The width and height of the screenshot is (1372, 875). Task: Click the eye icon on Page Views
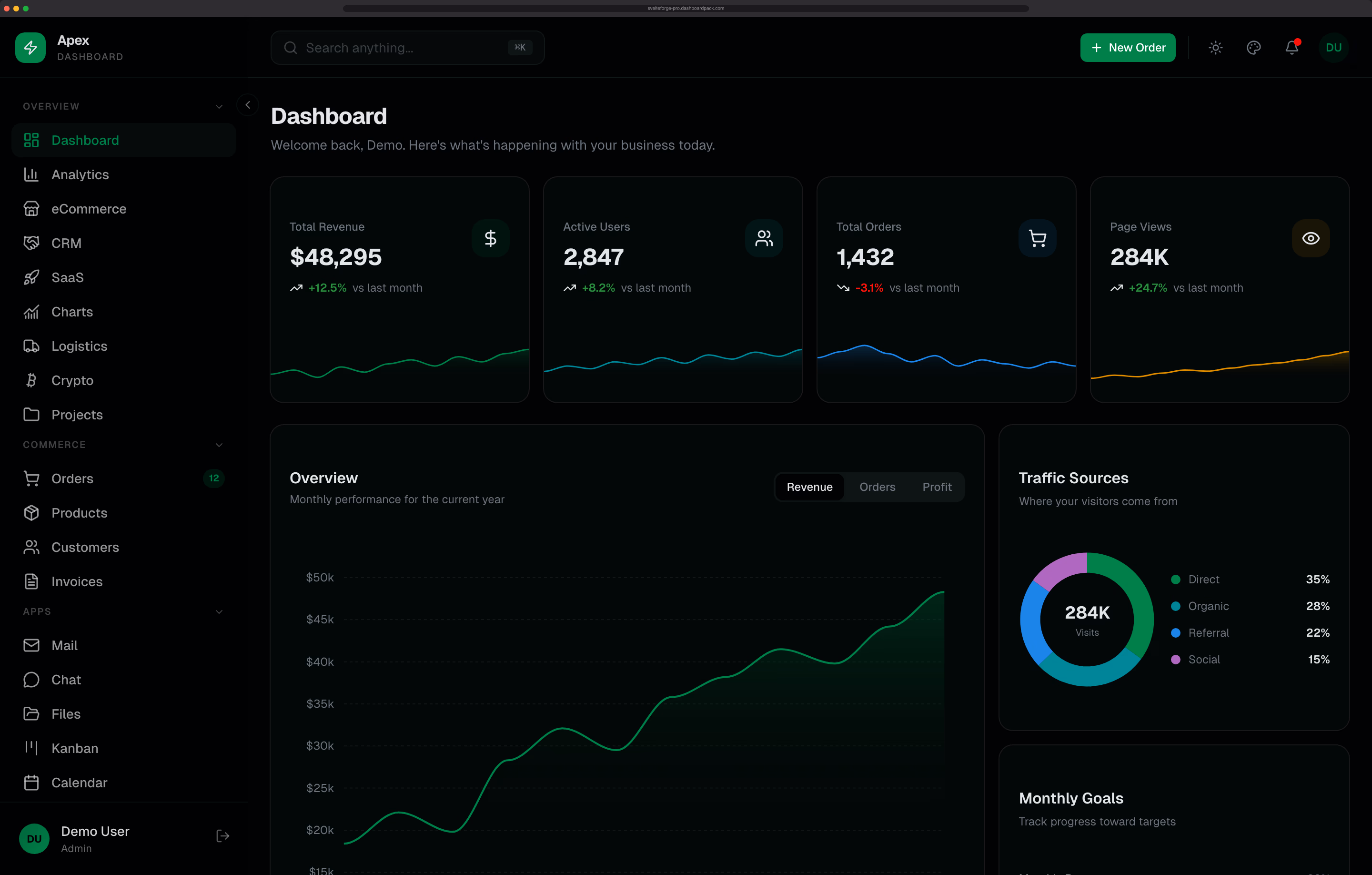tap(1311, 238)
